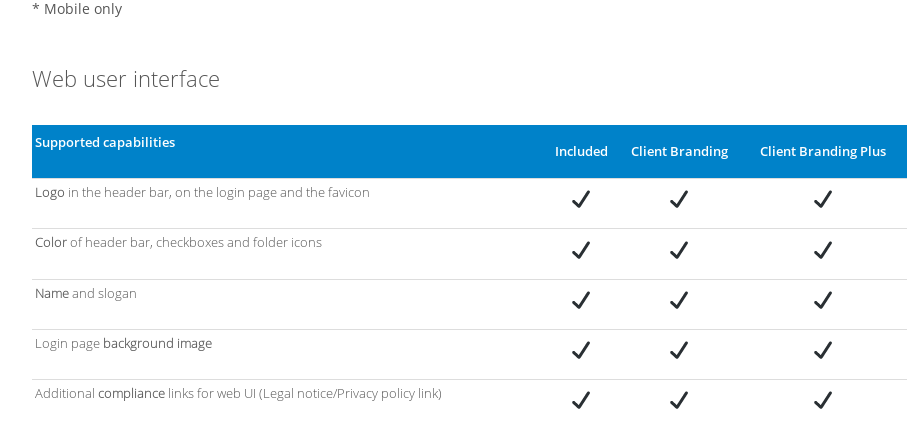This screenshot has height=439, width=923.
Task: Click background image Client Branding Plus checkmark
Action: (823, 350)
